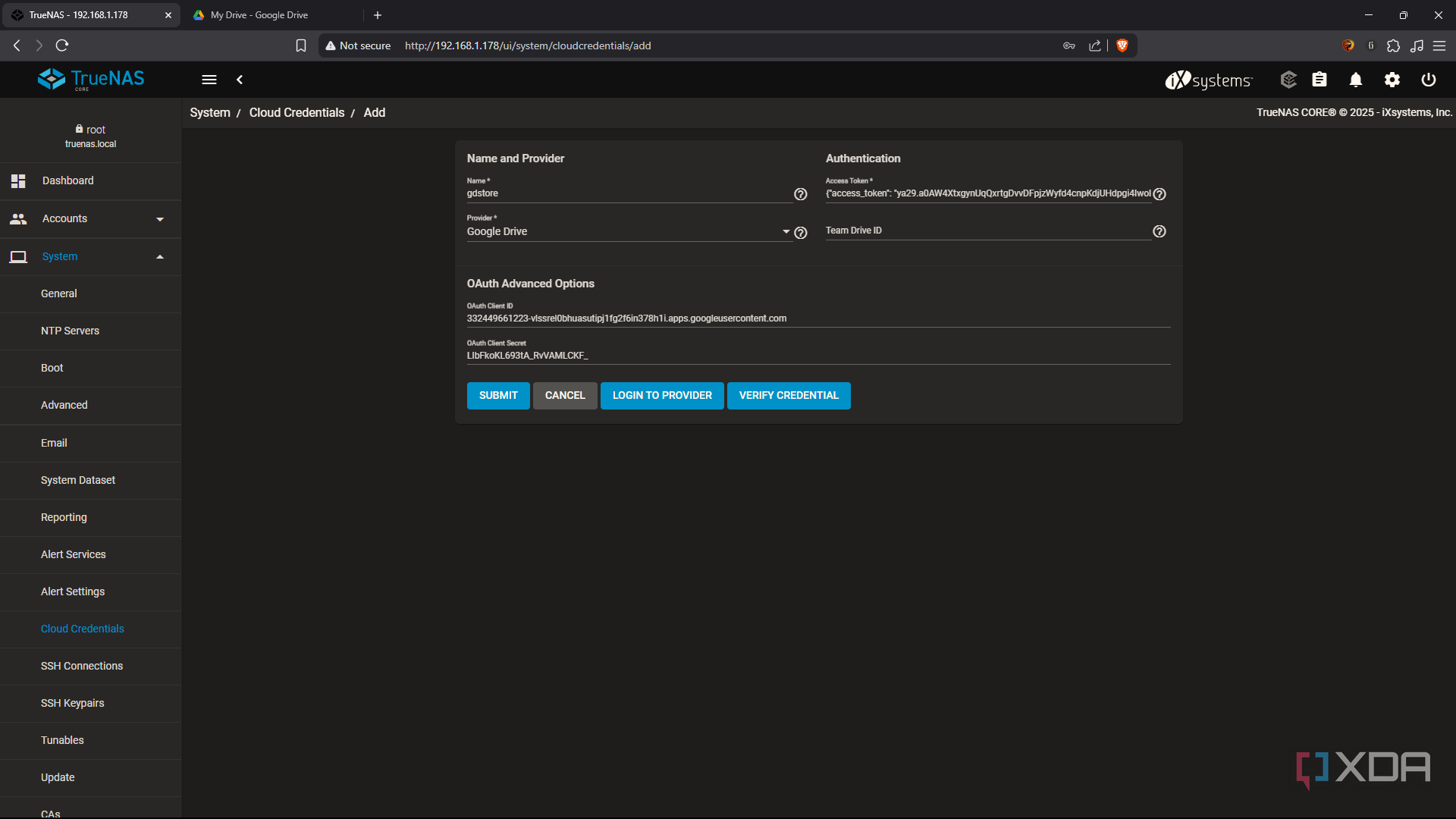This screenshot has width=1456, height=819.
Task: Click the saved passwords key icon
Action: (x=1069, y=45)
